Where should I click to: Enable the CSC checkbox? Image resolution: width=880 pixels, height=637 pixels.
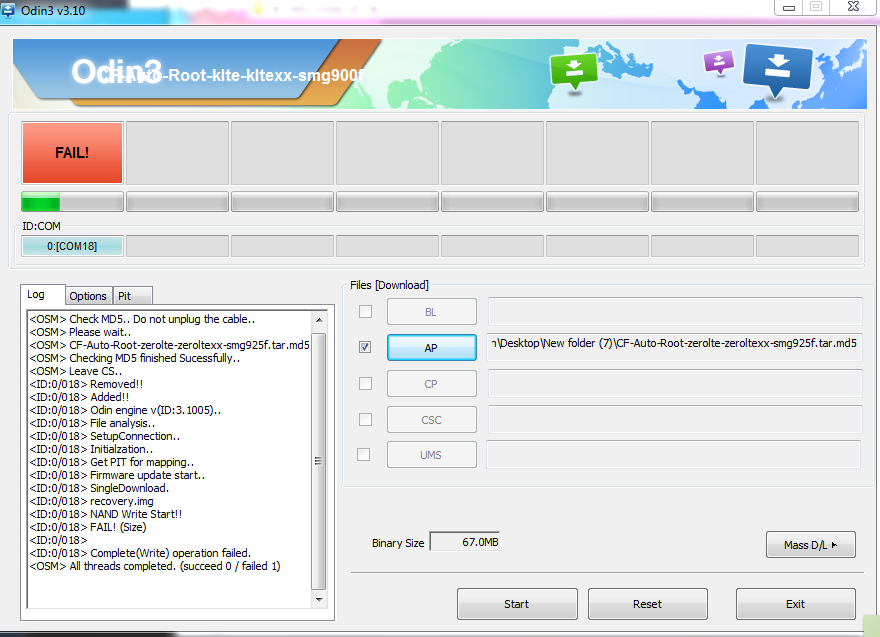pos(365,419)
